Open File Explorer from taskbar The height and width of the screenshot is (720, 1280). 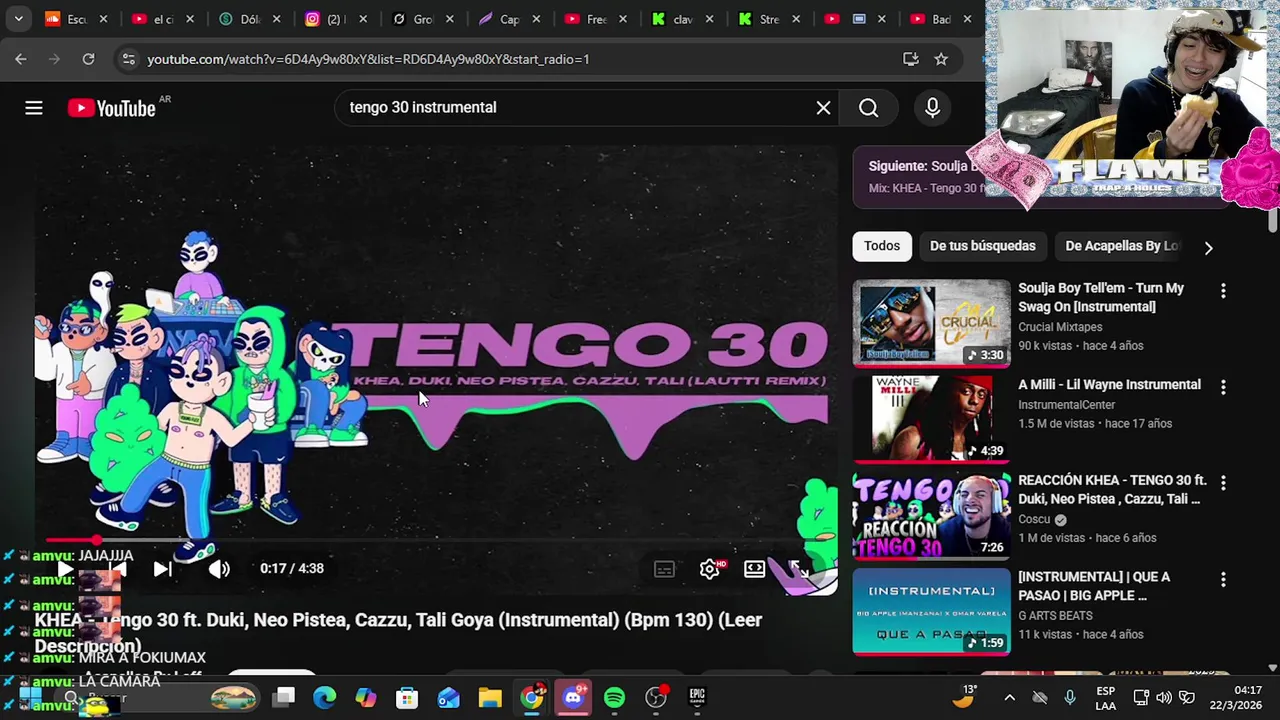[490, 697]
